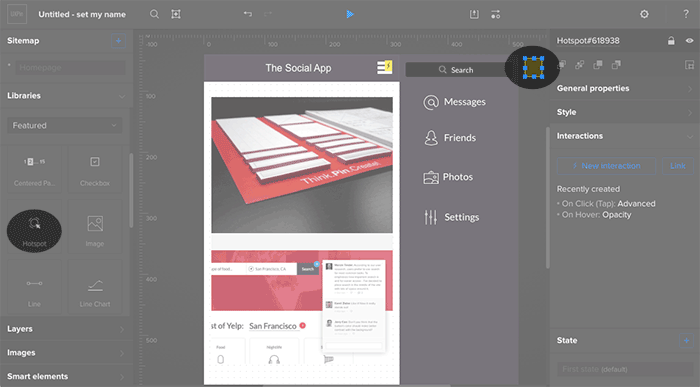Click the project name Untitled - set my name

(x=82, y=14)
